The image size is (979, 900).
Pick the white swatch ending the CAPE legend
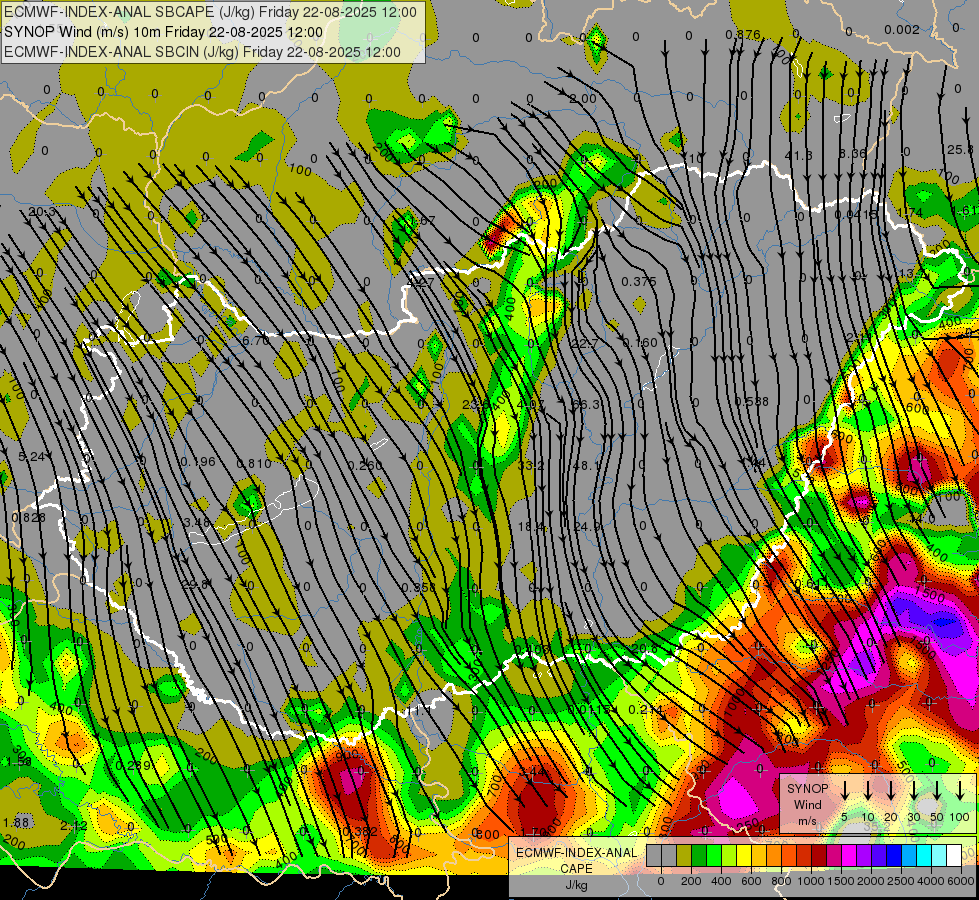pyautogui.click(x=953, y=856)
